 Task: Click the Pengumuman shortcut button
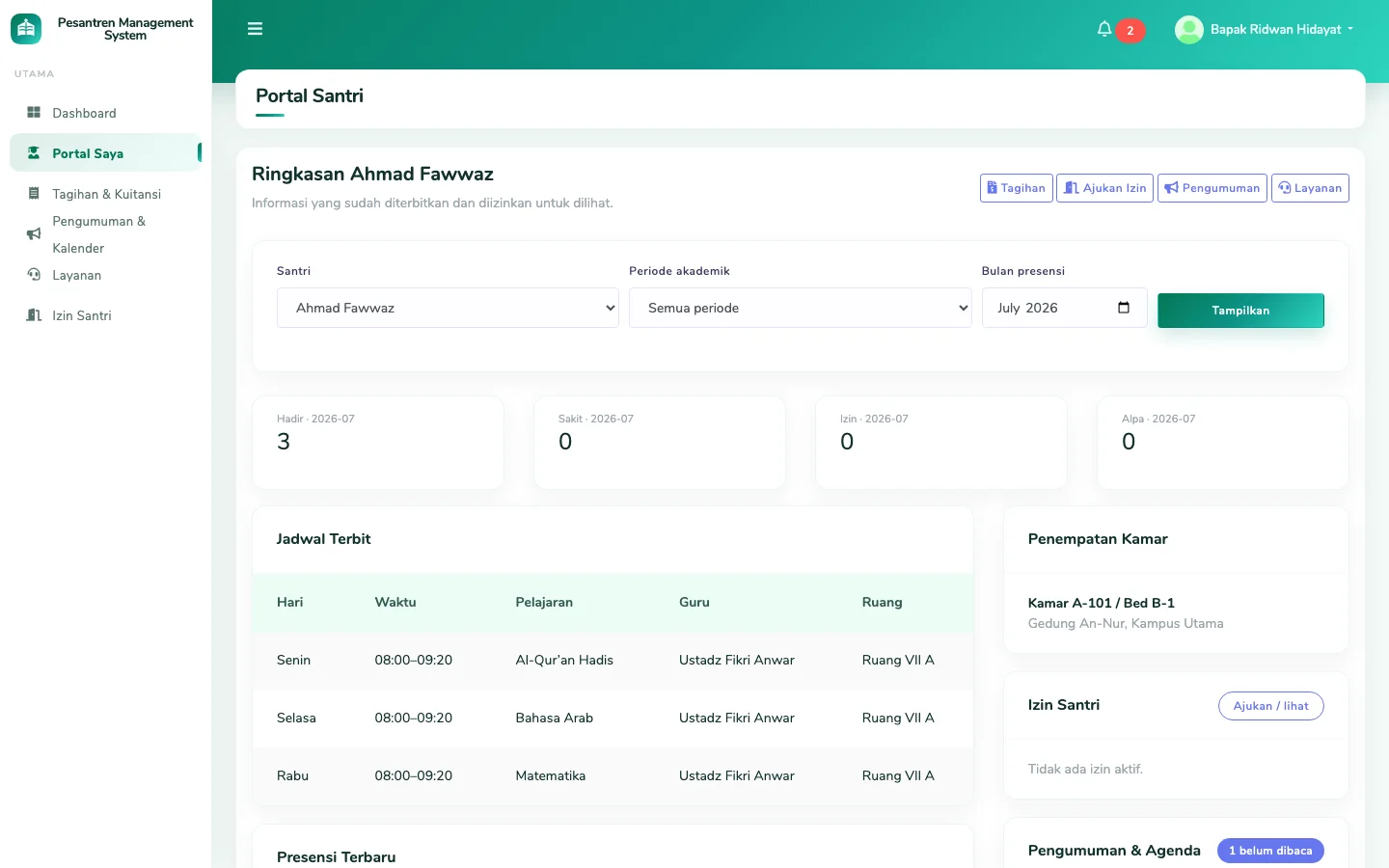(x=1212, y=188)
